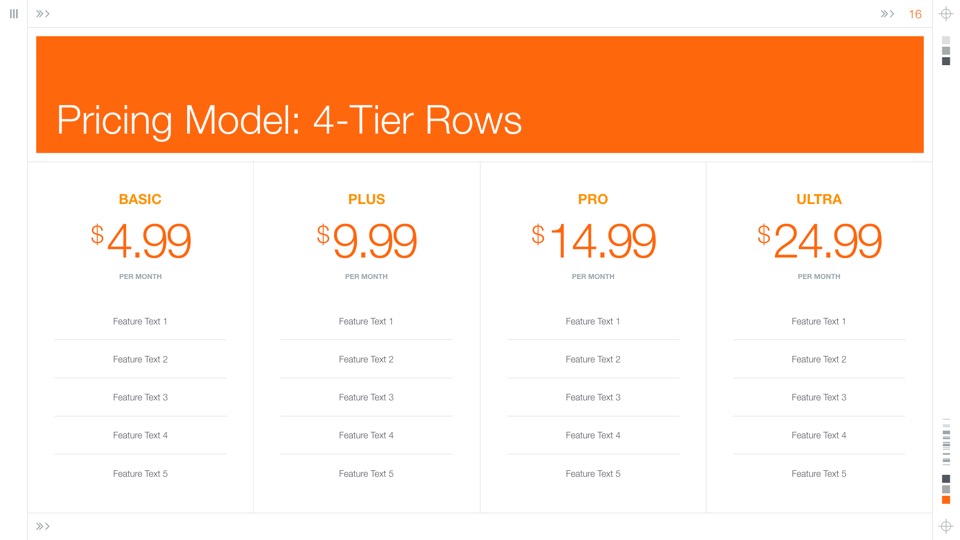Click the bottom-right crosshair target icon
The height and width of the screenshot is (540, 960).
(946, 526)
